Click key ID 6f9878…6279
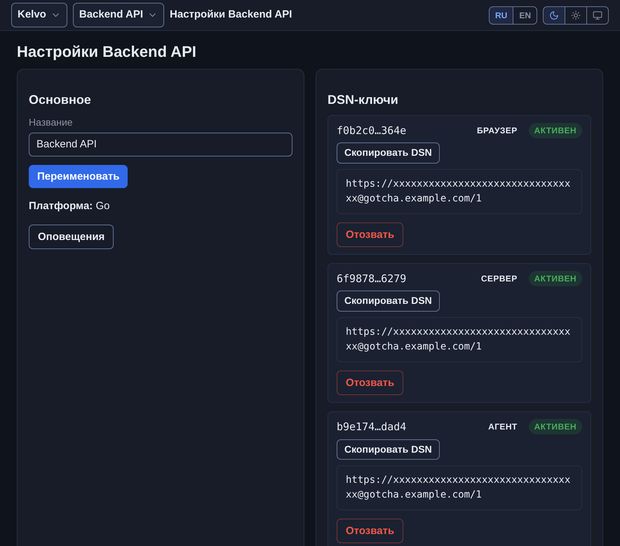620x546 pixels. click(371, 279)
